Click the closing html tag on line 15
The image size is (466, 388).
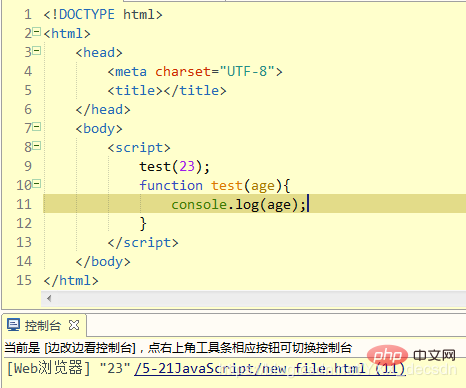[71, 280]
